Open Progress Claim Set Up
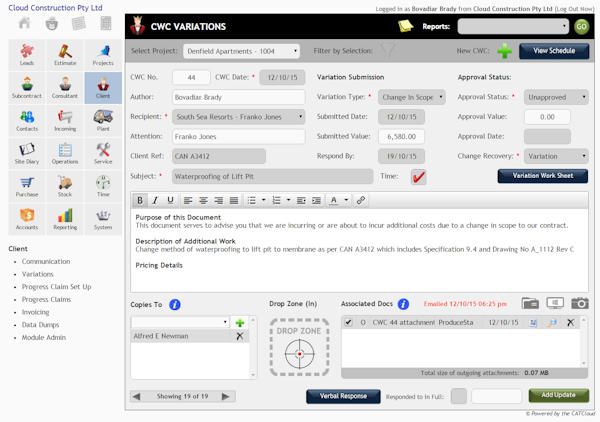Image resolution: width=600 pixels, height=422 pixels. 56,287
